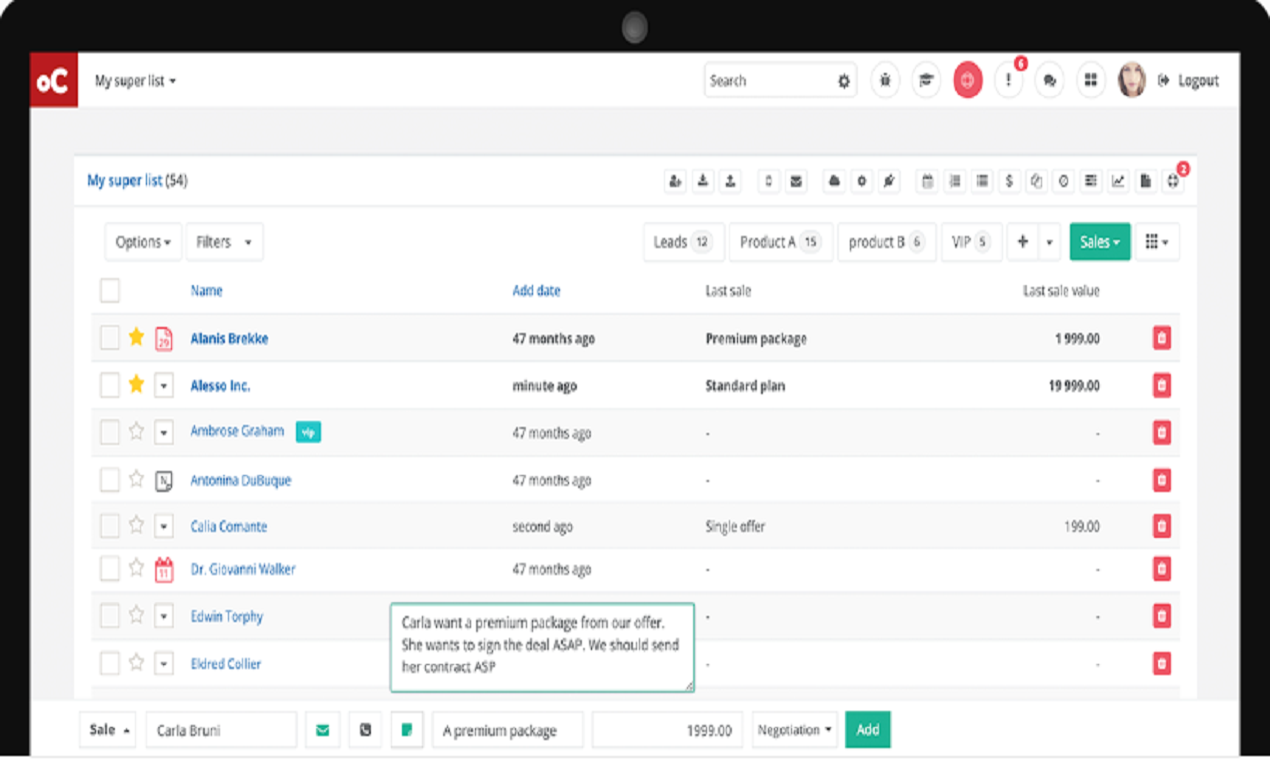Viewport: 1270px width, 760px height.
Task: Click the dollar sign sales icon
Action: [x=1009, y=181]
